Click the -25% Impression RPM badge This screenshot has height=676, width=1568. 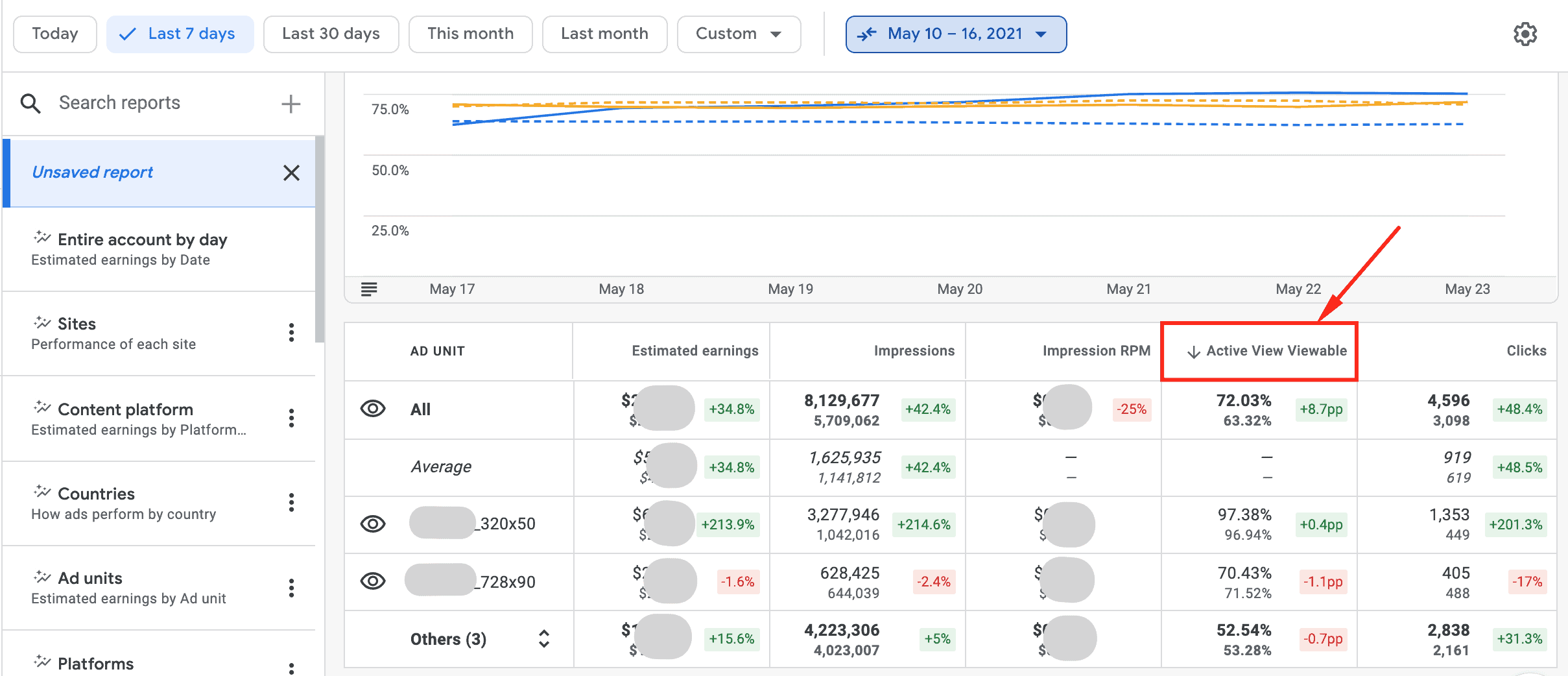[1132, 409]
